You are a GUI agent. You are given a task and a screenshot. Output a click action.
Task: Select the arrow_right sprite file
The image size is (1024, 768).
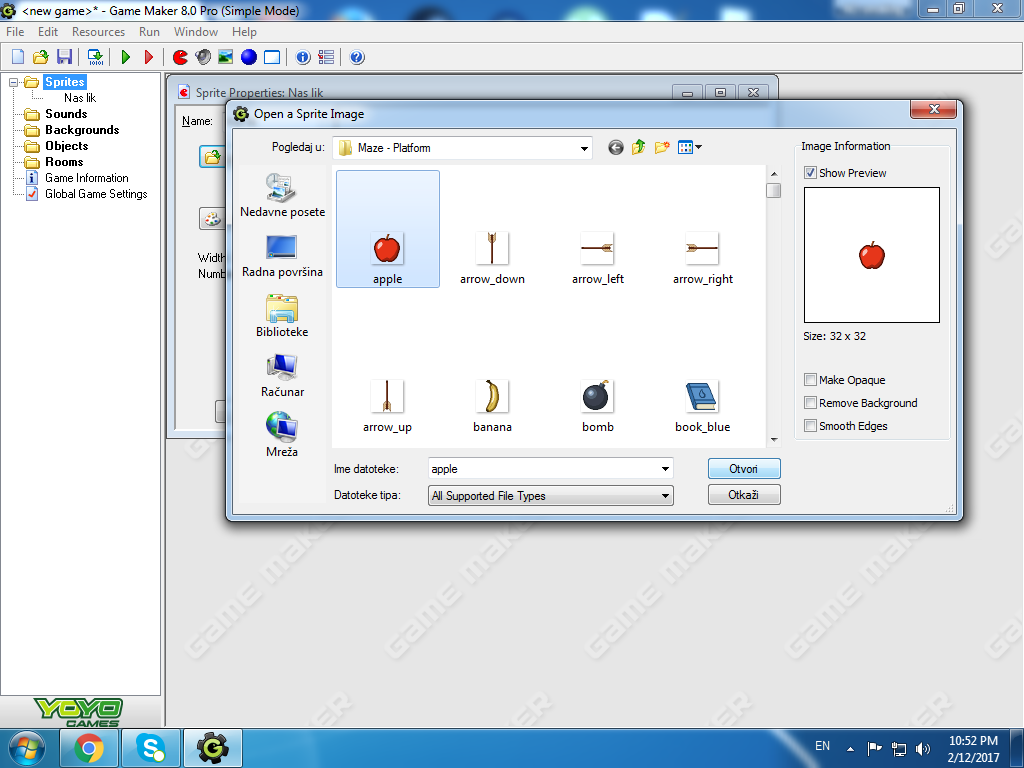click(703, 259)
